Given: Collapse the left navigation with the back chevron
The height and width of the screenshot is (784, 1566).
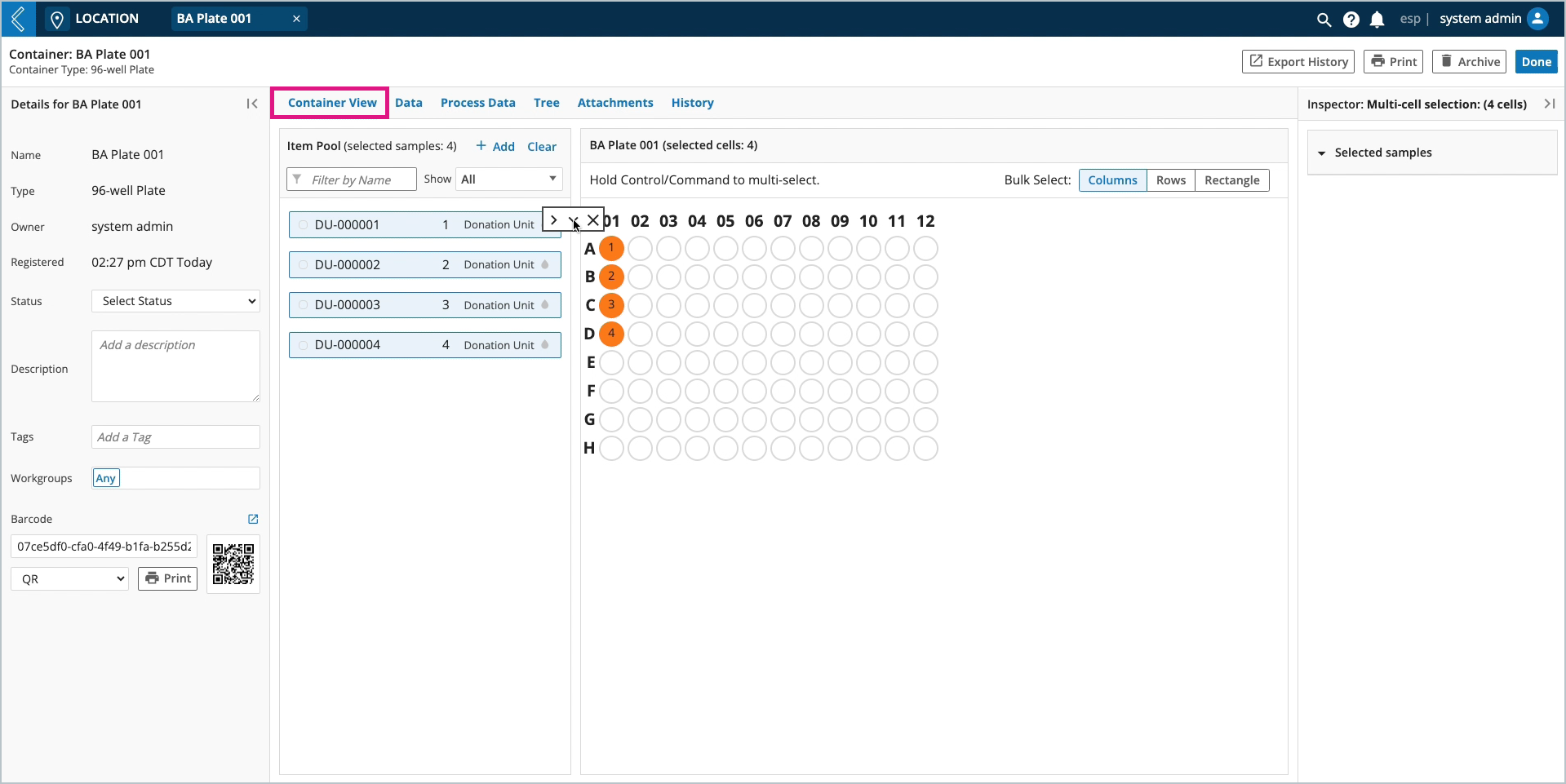Looking at the screenshot, I should pyautogui.click(x=18, y=19).
